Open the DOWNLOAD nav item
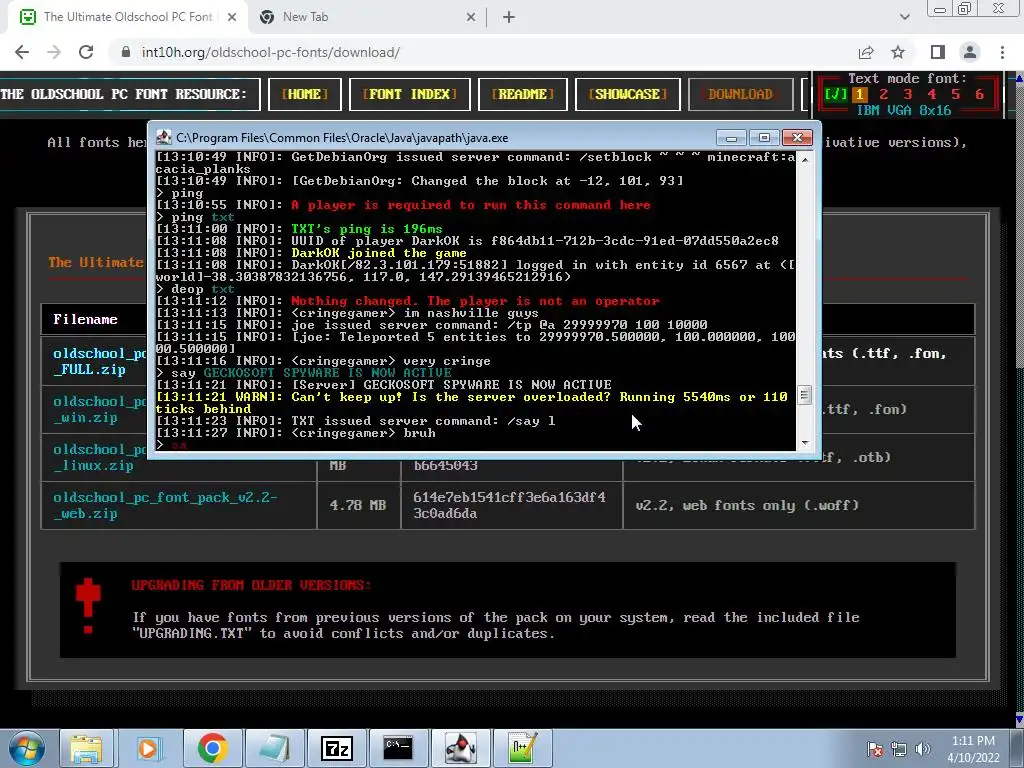1024x768 pixels. 741,94
